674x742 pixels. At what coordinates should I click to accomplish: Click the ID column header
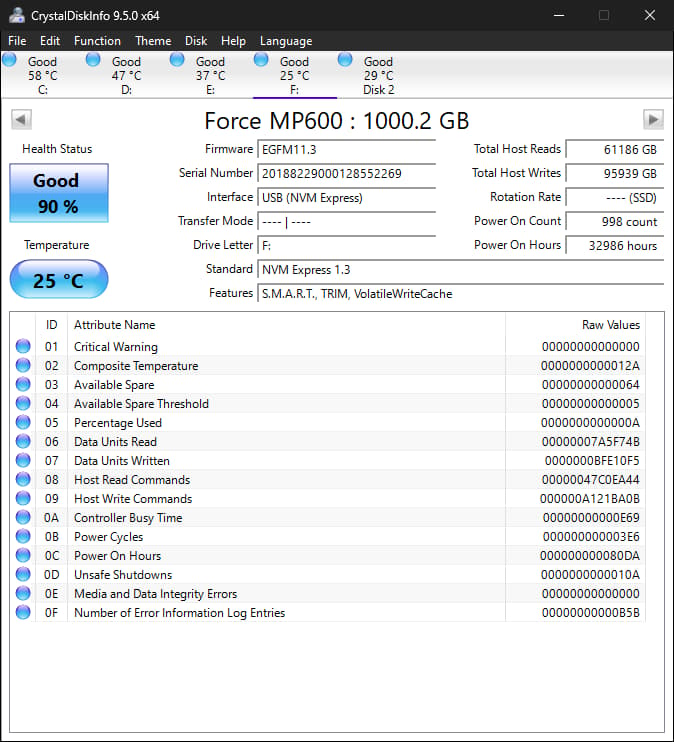pos(51,325)
